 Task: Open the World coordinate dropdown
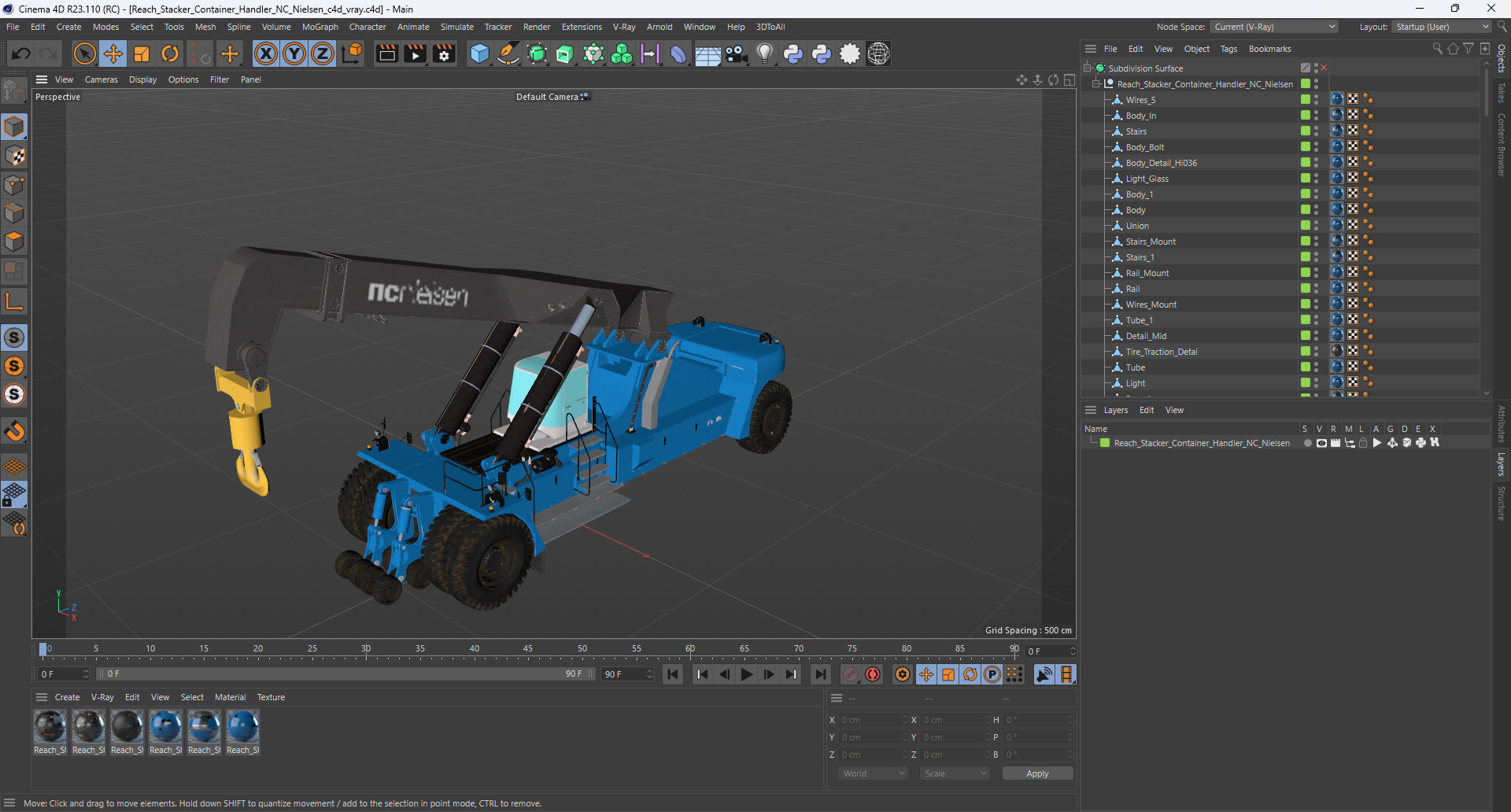(874, 773)
